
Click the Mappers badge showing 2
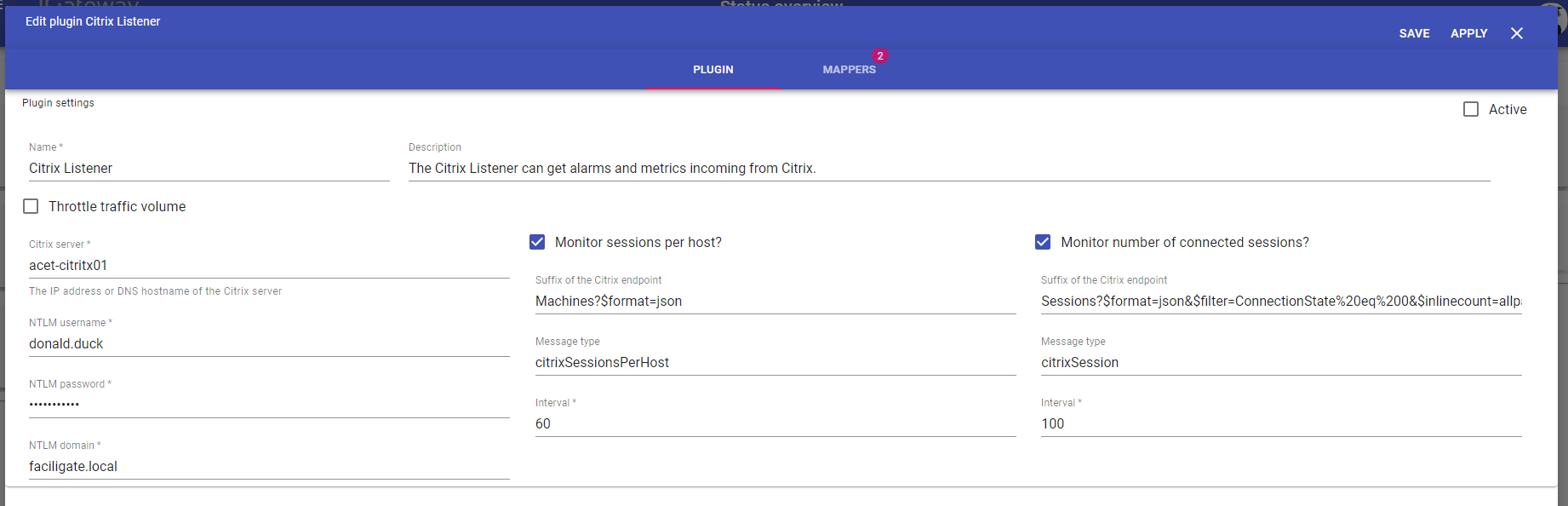click(x=880, y=56)
